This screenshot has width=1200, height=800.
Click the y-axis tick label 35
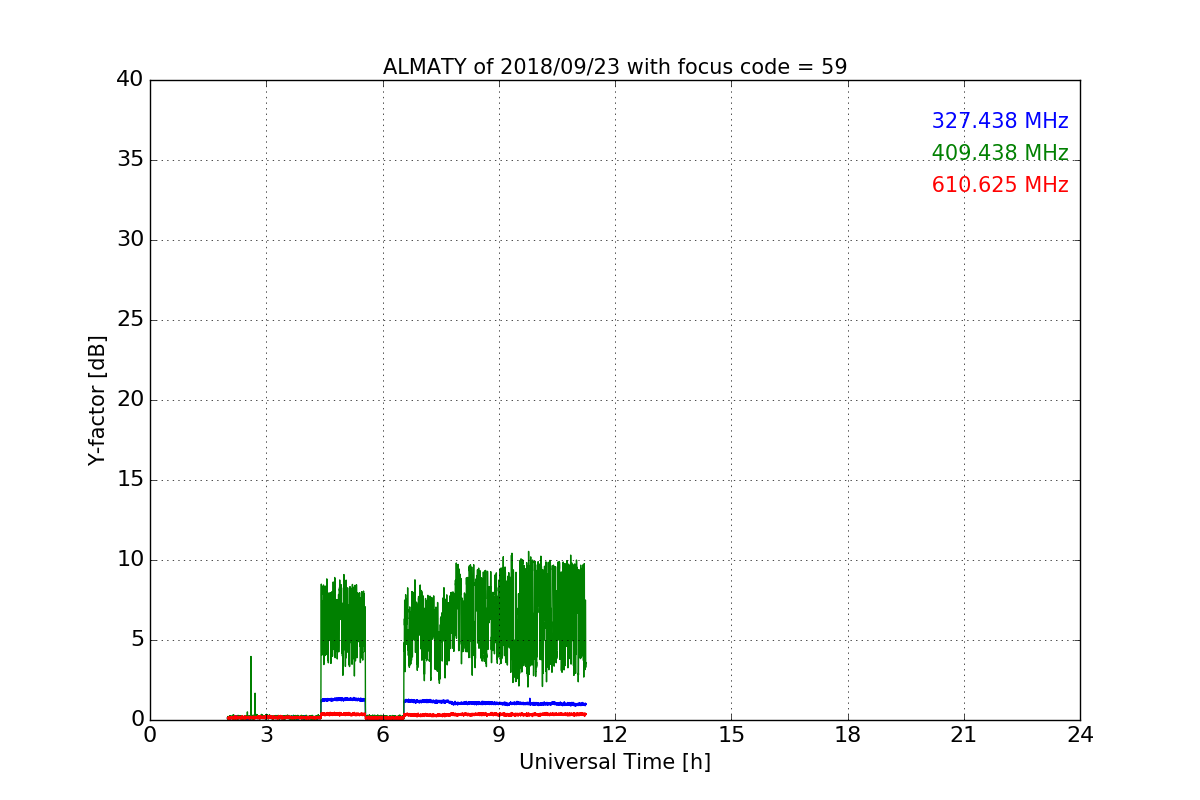click(130, 160)
